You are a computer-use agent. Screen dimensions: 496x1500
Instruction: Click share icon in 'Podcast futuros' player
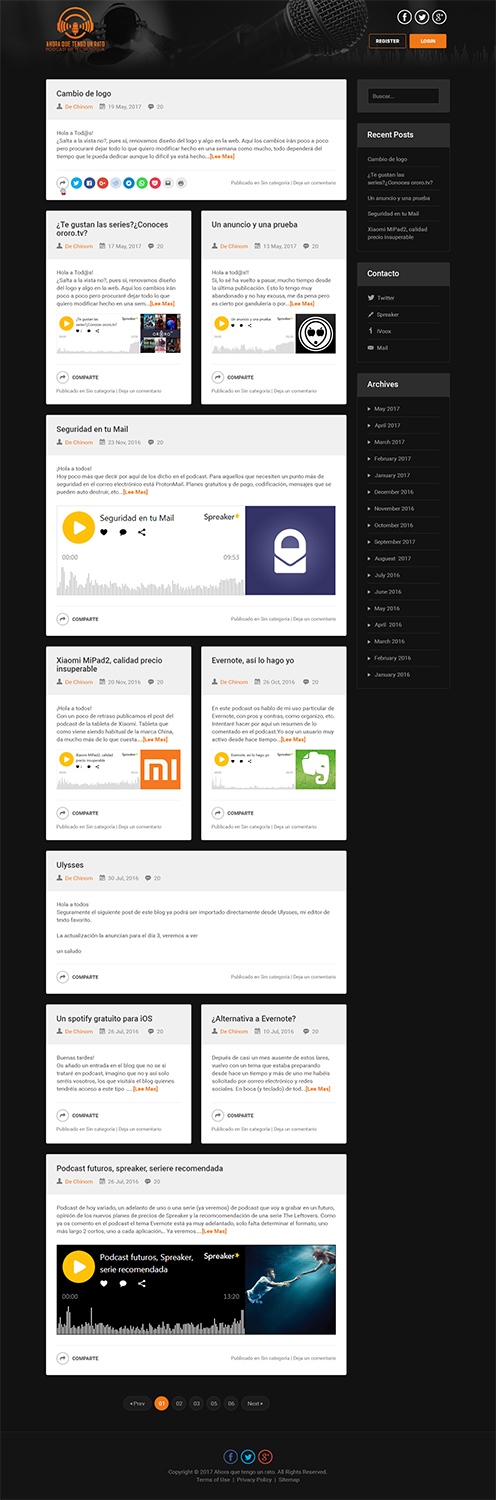point(142,1282)
